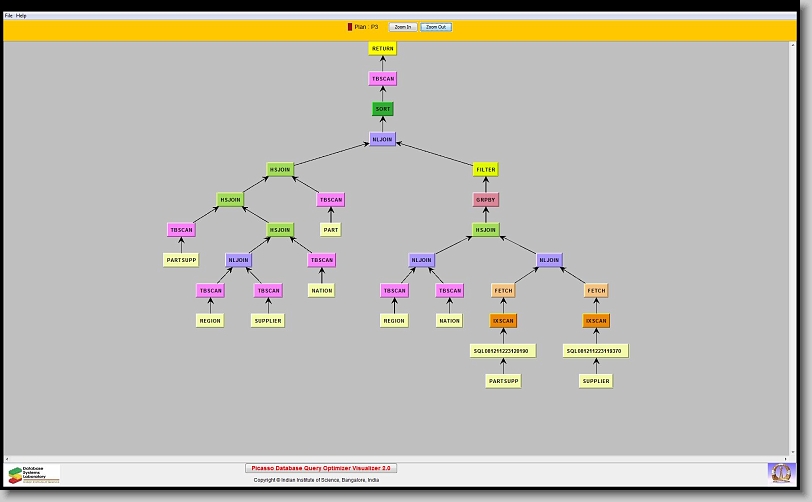812x502 pixels.
Task: Click the horizontal scrollbar below the plan
Action: click(x=400, y=458)
